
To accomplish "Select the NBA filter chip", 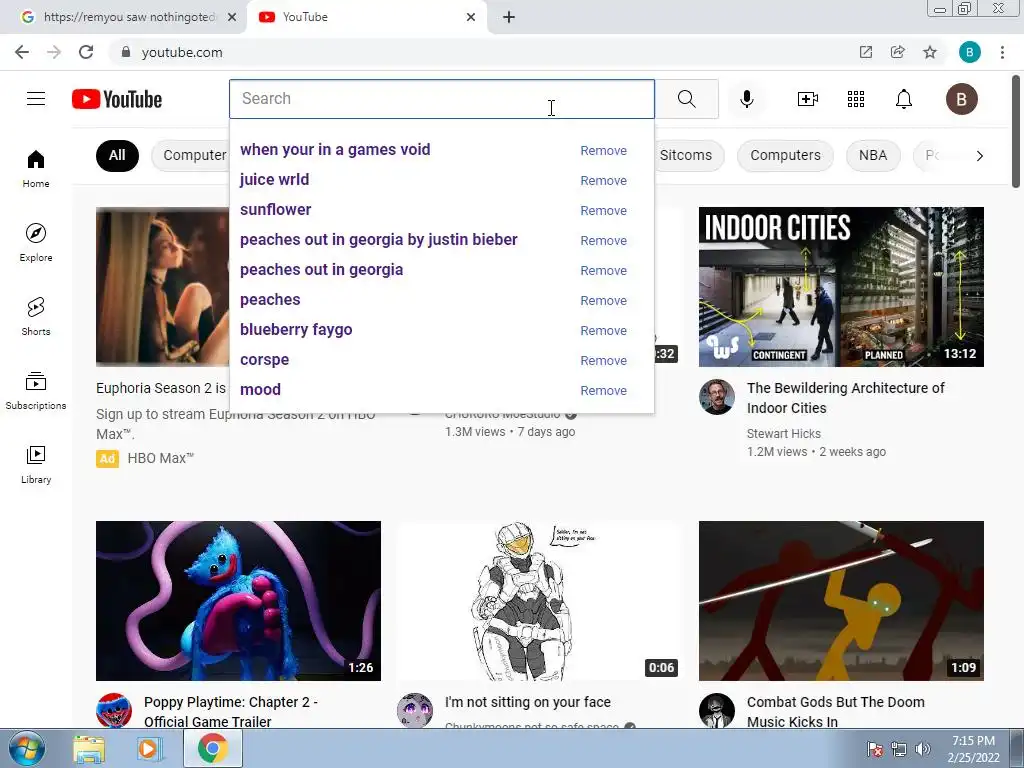I will (x=873, y=155).
